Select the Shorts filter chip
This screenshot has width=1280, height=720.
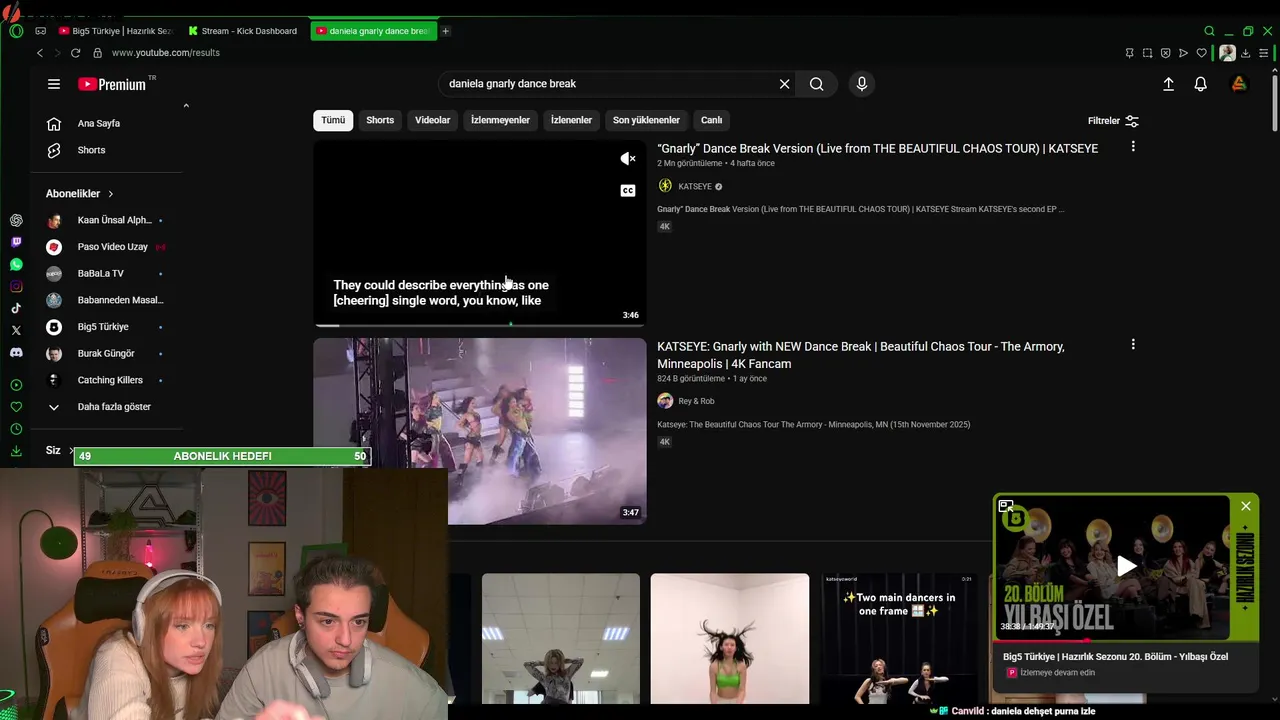point(380,120)
